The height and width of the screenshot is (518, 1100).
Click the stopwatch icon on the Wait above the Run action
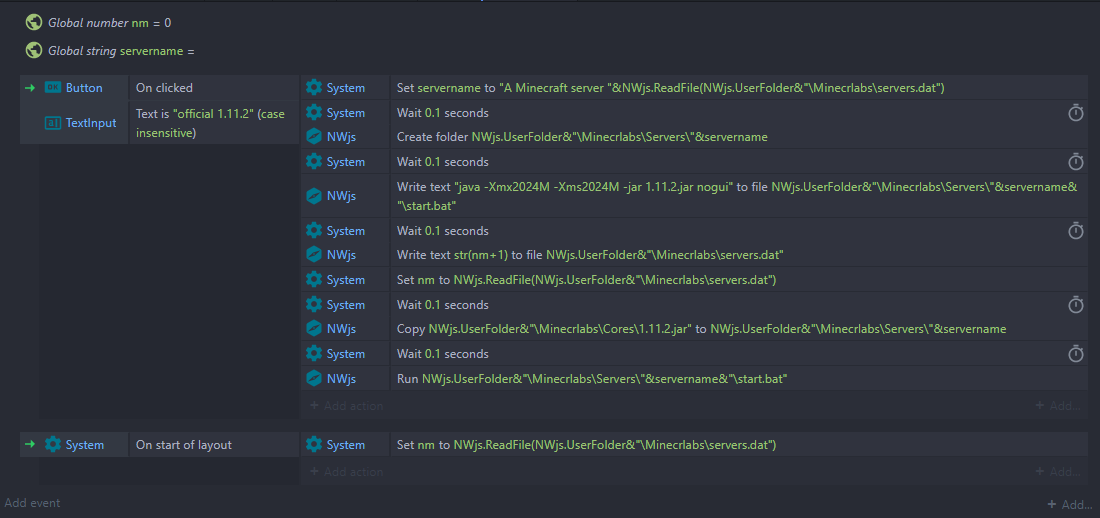1075,354
